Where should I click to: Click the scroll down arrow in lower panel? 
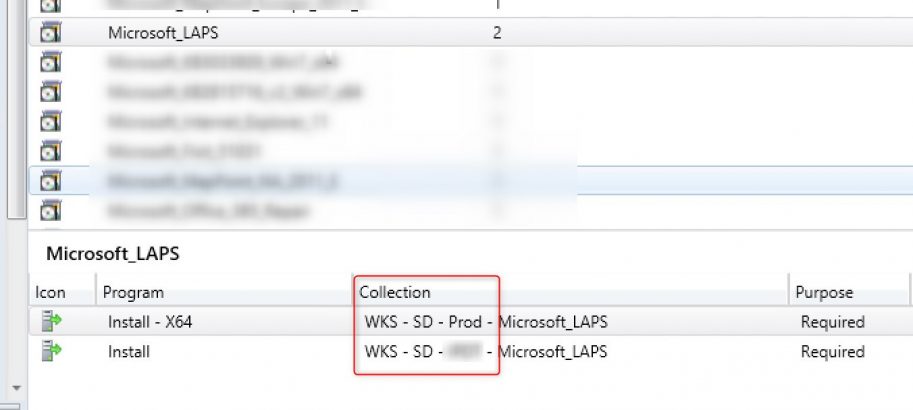(16, 388)
